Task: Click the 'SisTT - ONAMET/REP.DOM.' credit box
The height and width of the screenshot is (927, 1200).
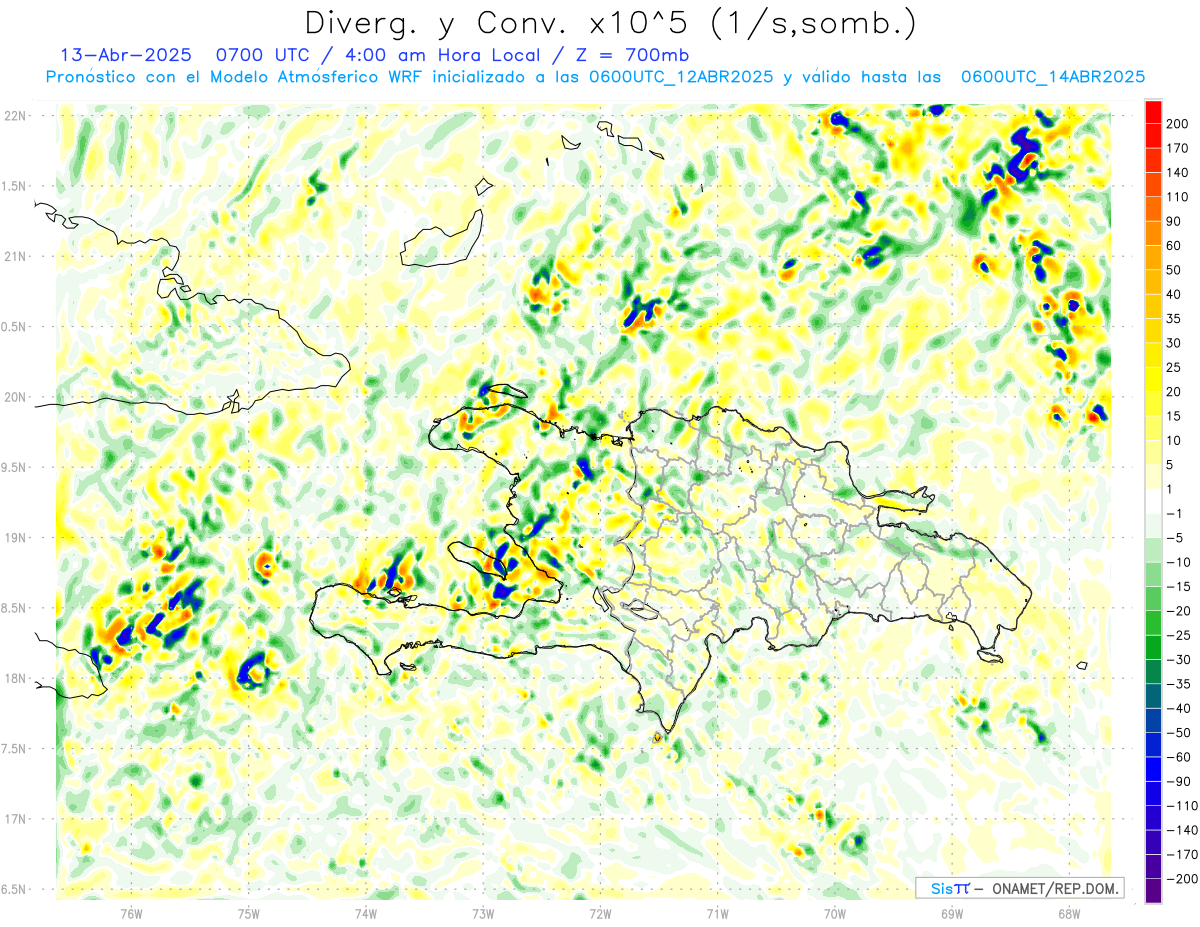Action: coord(1019,888)
